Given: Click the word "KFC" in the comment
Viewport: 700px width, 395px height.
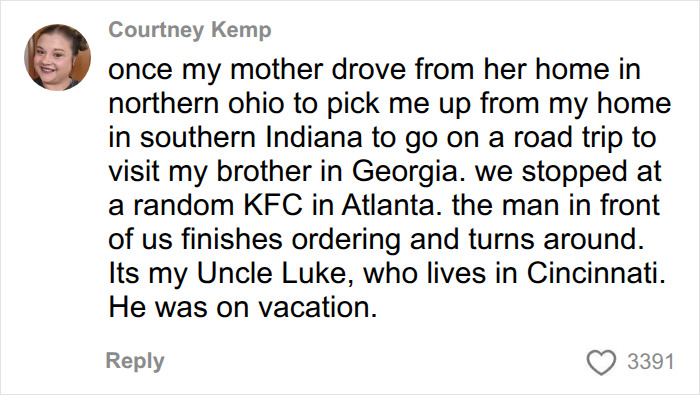Looking at the screenshot, I should pyautogui.click(x=272, y=205).
